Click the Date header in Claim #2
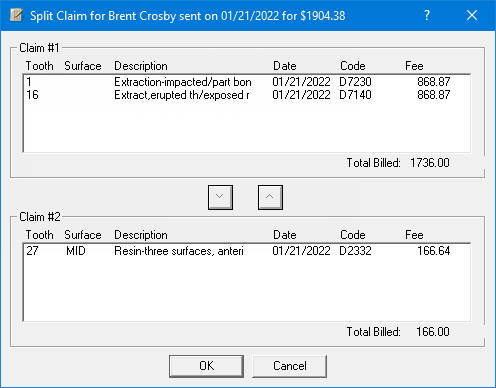Screen dimensions: 496x388 pos(285,235)
